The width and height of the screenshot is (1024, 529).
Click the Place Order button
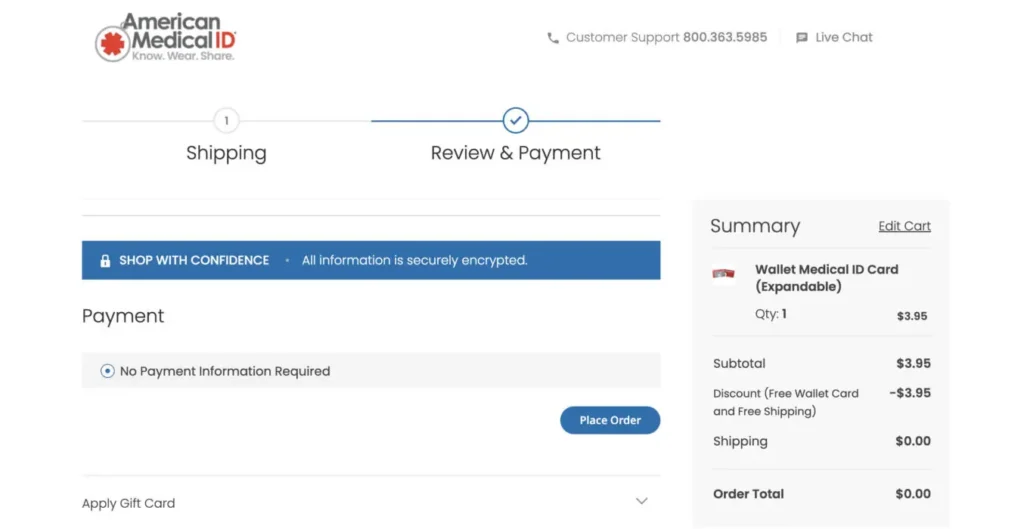click(610, 420)
